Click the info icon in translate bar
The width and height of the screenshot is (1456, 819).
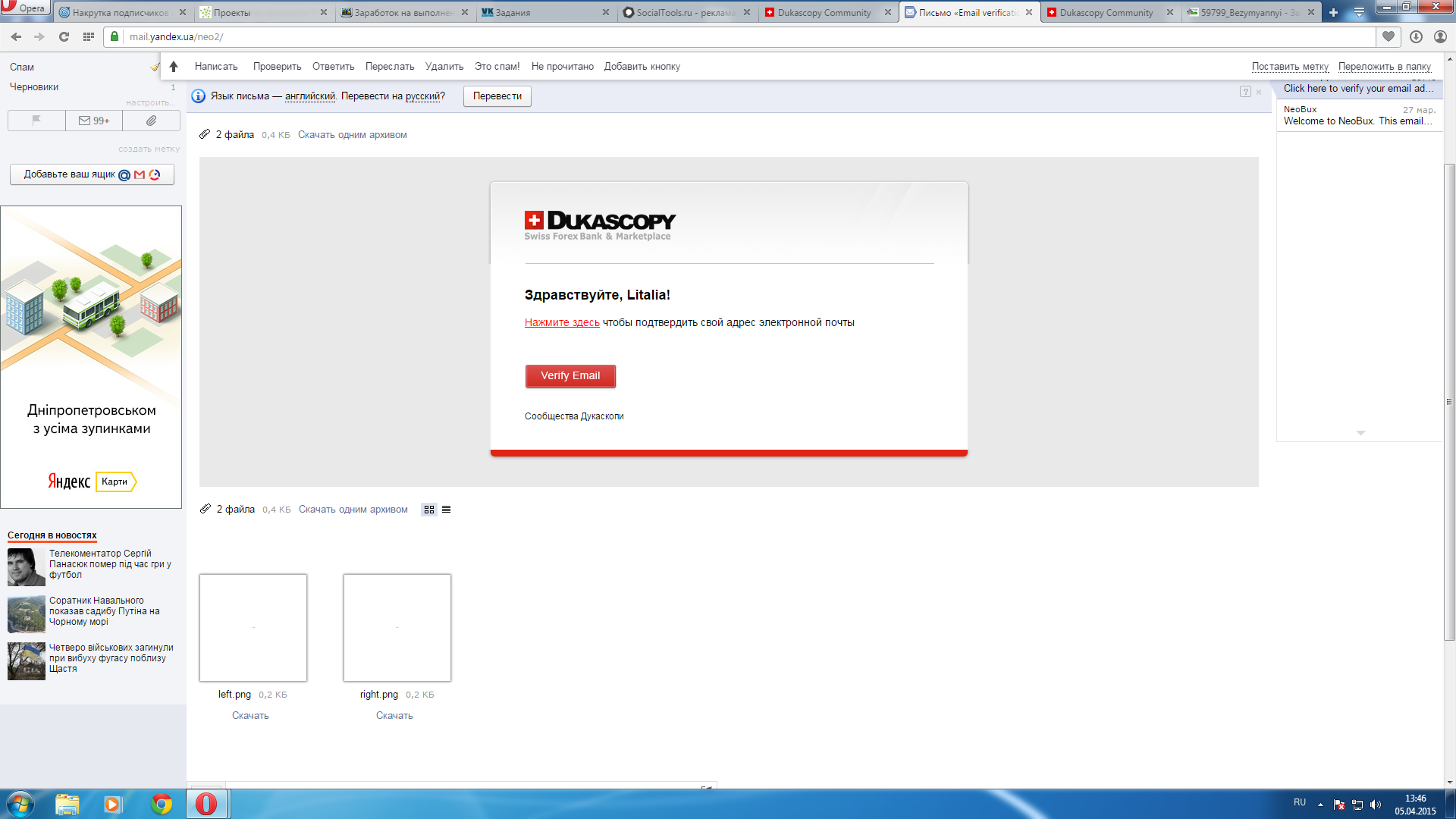click(x=199, y=96)
